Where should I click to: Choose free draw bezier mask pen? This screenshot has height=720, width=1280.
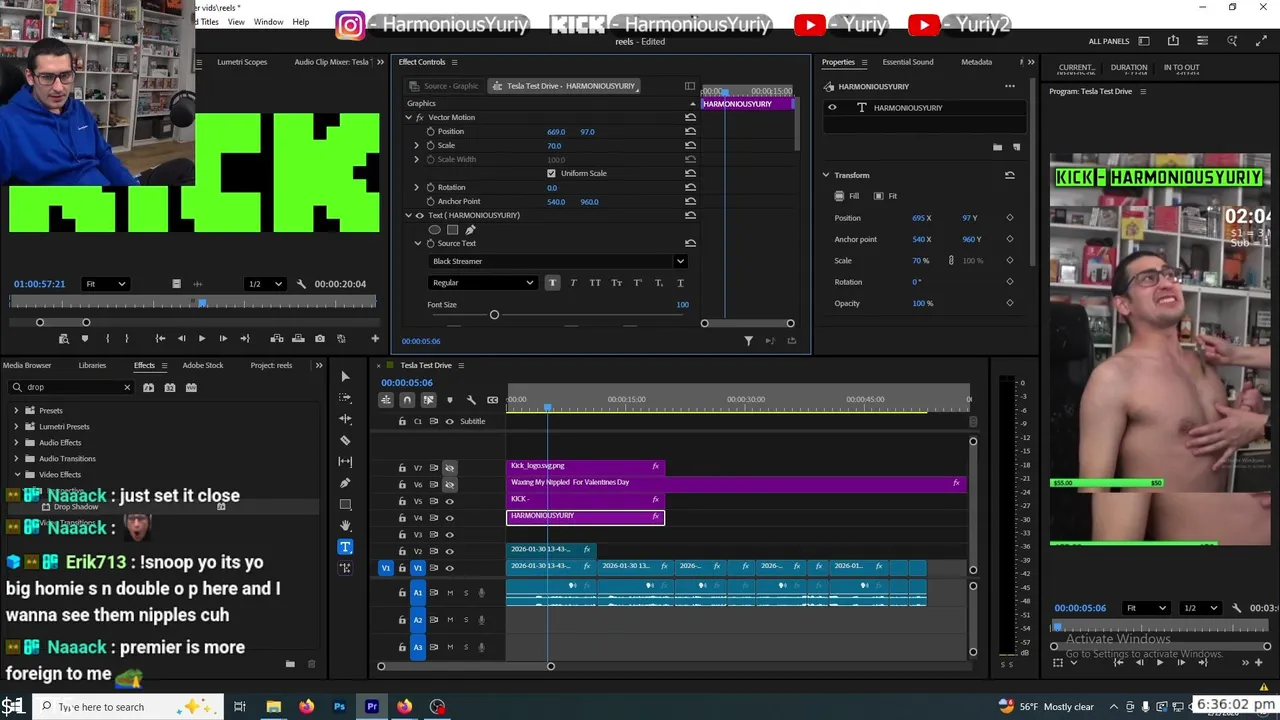tap(470, 230)
